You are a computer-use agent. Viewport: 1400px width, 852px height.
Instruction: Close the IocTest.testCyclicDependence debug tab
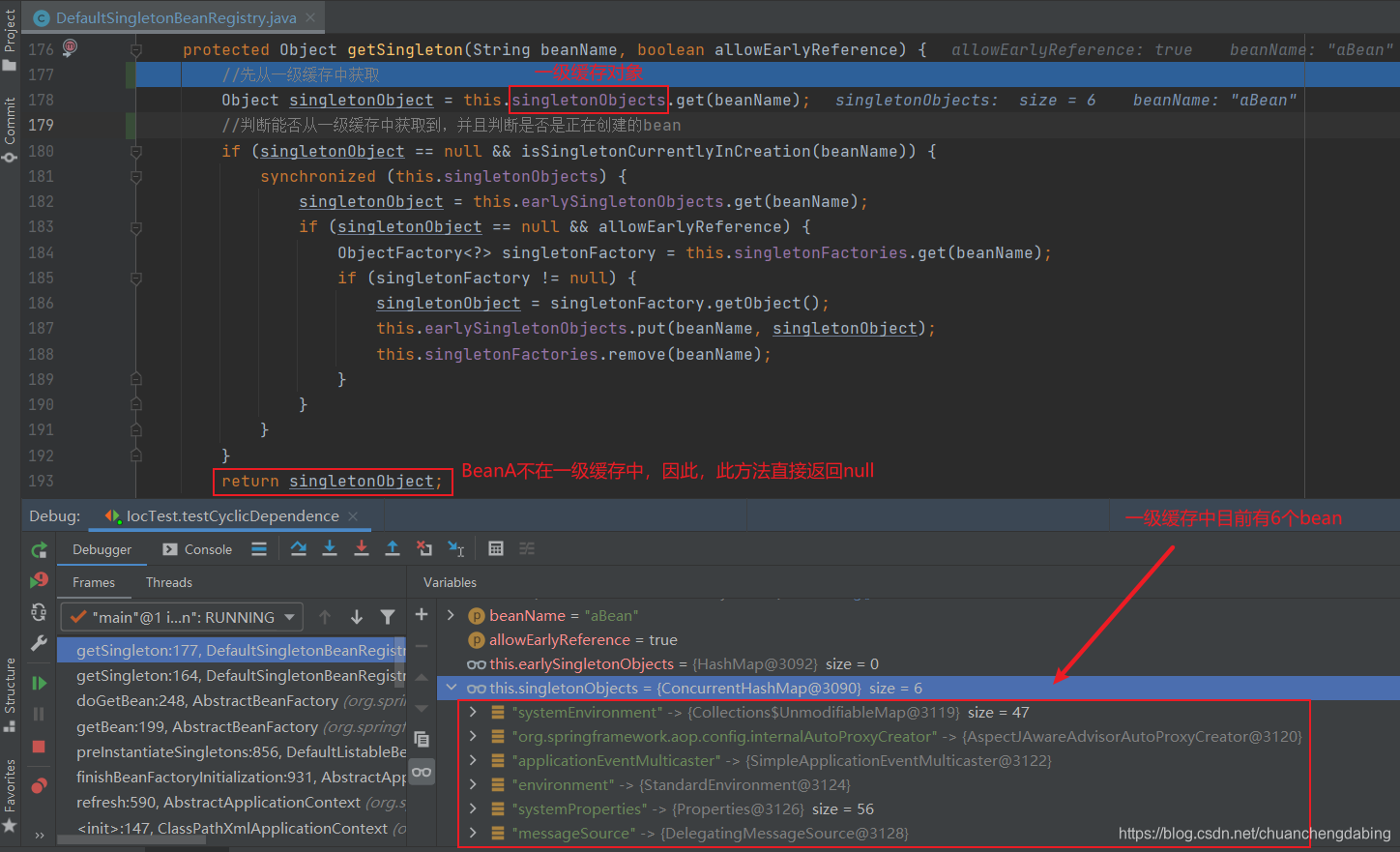(x=353, y=516)
